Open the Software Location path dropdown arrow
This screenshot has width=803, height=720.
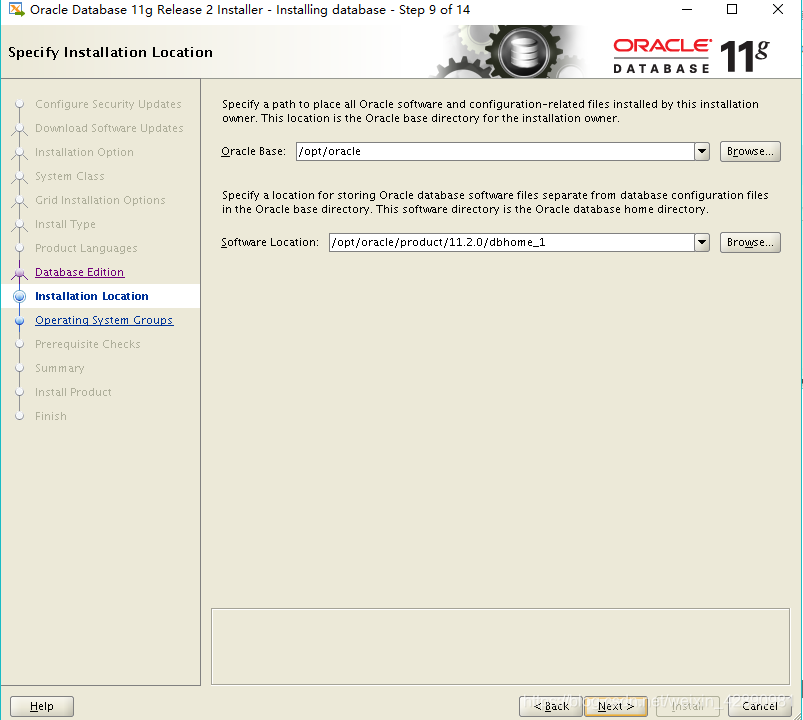point(702,242)
